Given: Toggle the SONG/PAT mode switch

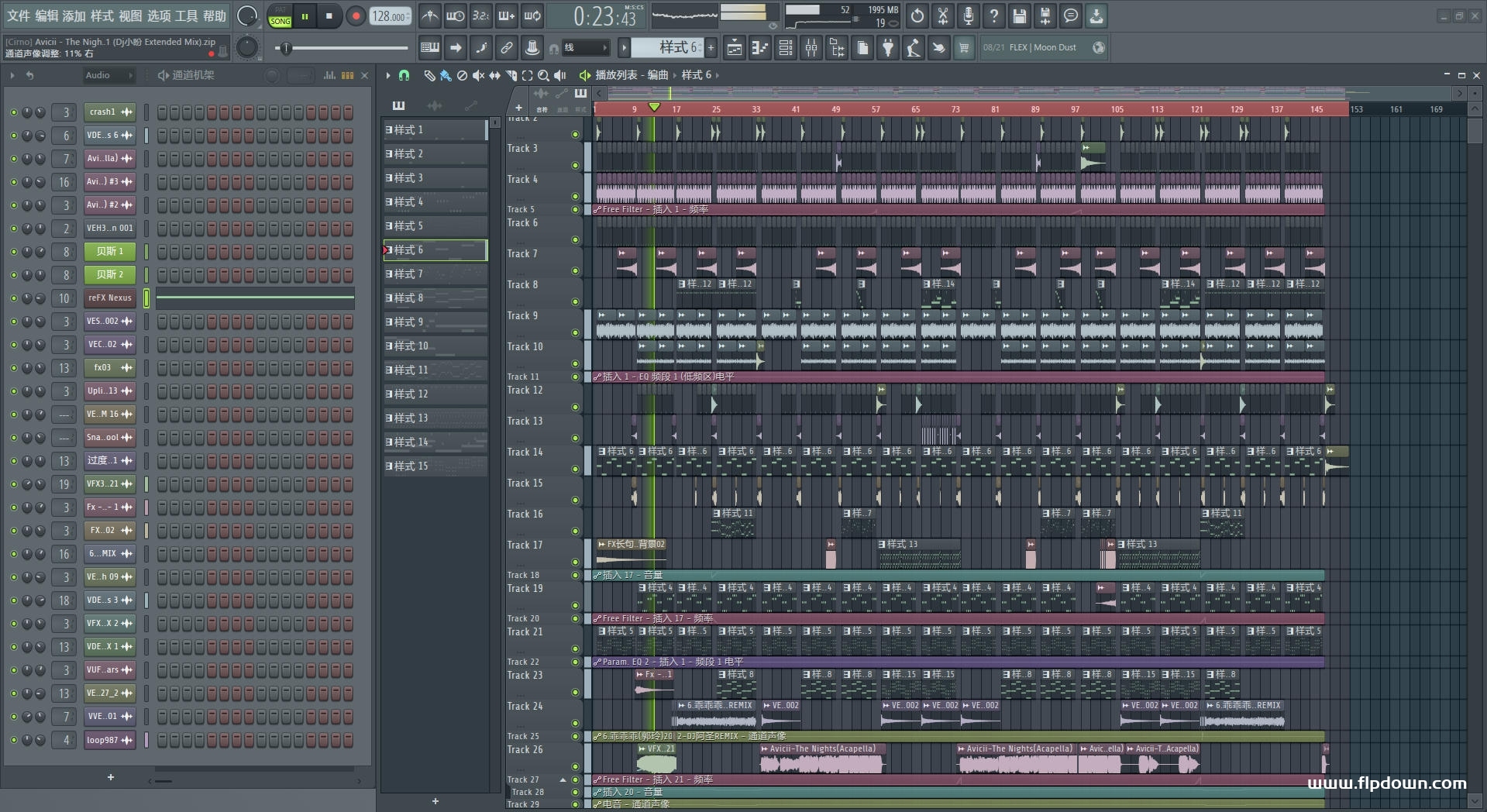Looking at the screenshot, I should (x=280, y=16).
